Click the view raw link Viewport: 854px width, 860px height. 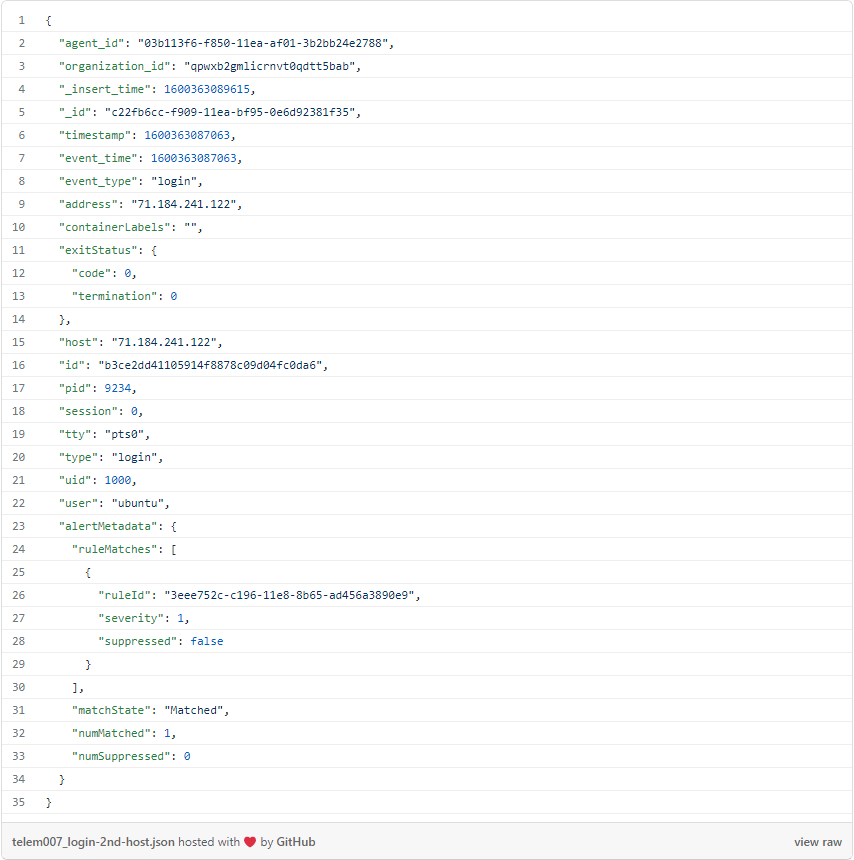point(818,842)
